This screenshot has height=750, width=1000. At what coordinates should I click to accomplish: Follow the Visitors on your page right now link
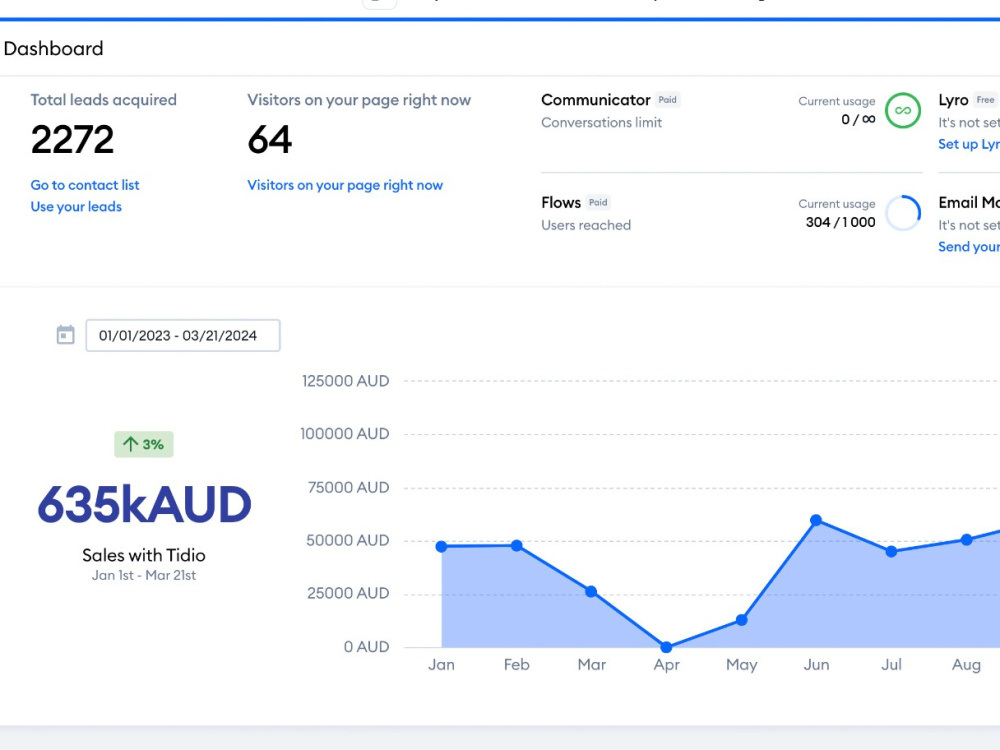[345, 185]
